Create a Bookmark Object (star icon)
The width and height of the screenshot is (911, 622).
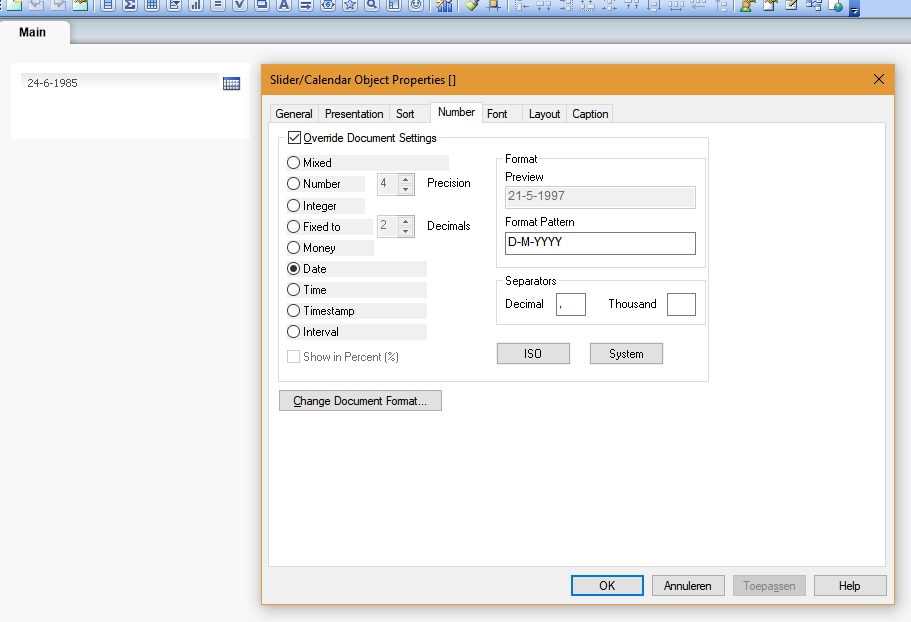coord(350,5)
